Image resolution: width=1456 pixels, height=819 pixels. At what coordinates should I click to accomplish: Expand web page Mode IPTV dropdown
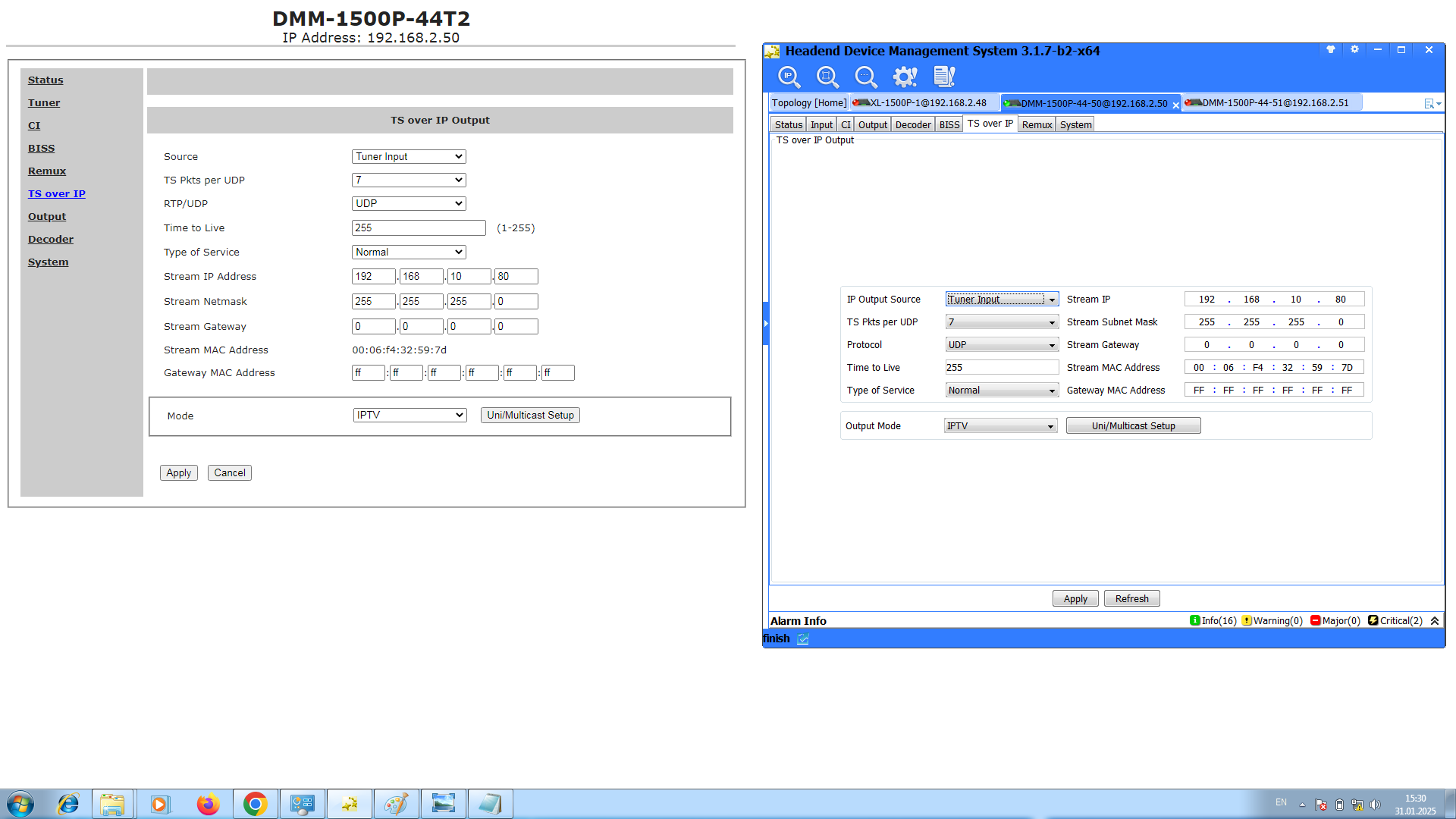pyautogui.click(x=409, y=416)
